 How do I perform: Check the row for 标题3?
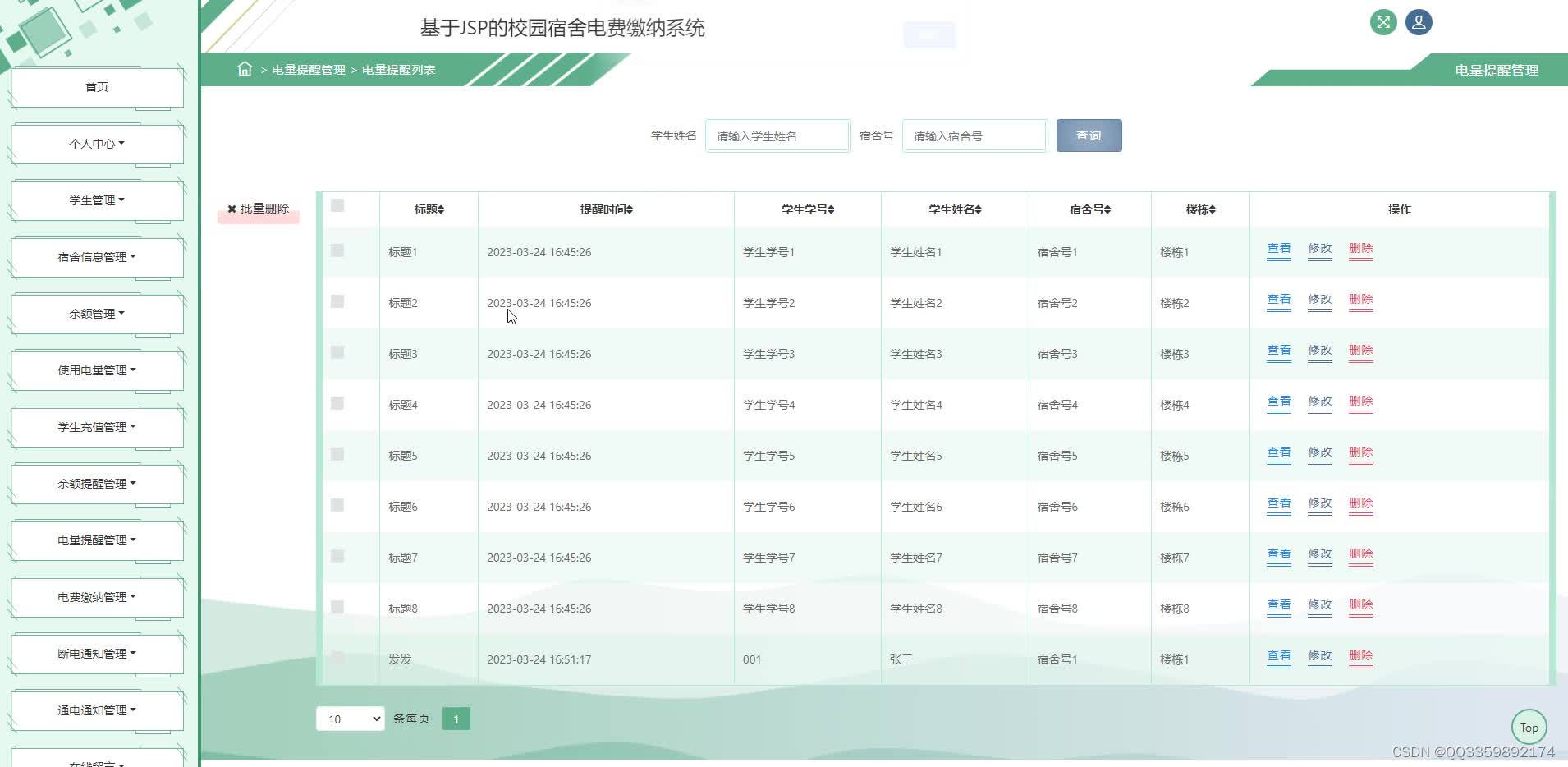pos(337,352)
